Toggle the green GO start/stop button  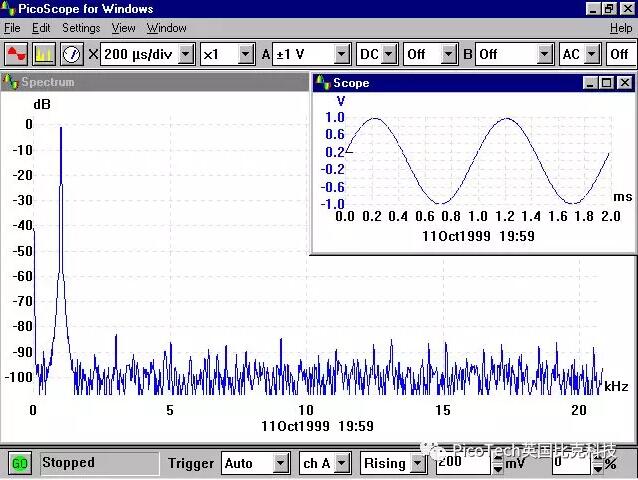click(19, 463)
